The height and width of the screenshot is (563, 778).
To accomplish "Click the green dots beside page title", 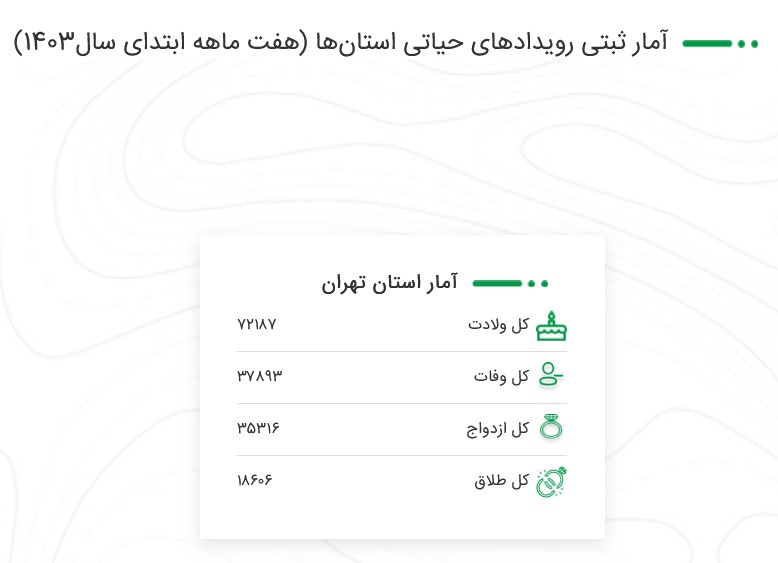I will point(748,44).
